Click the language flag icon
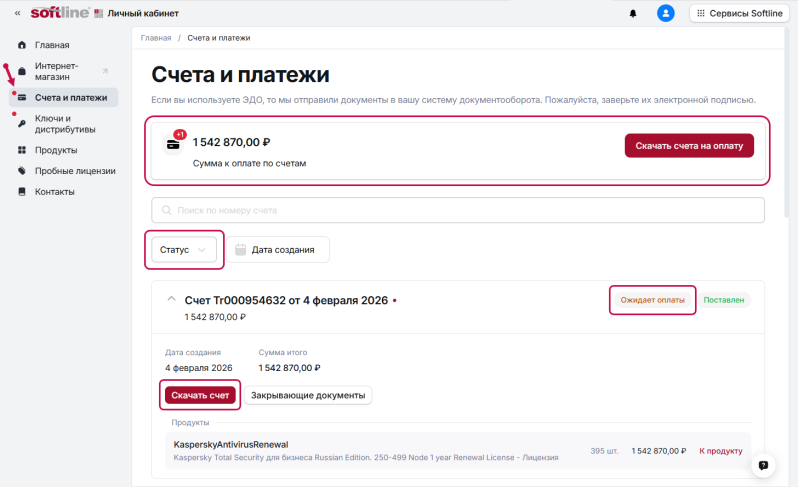The image size is (798, 487). click(98, 13)
